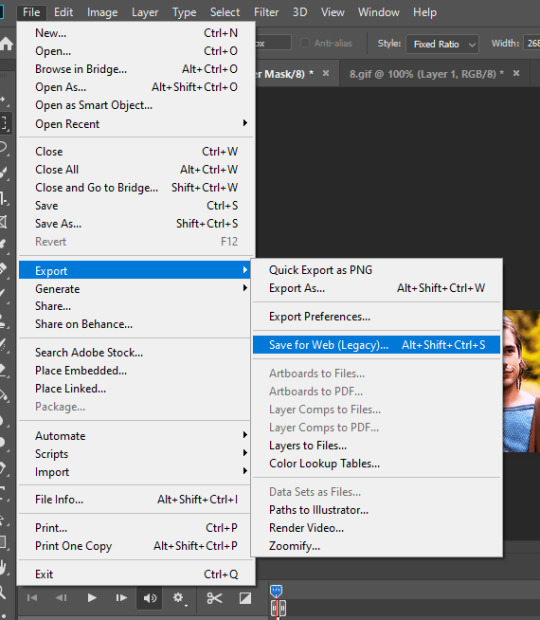Choose Save for Web (Legacy)
The image size is (540, 620).
376,344
